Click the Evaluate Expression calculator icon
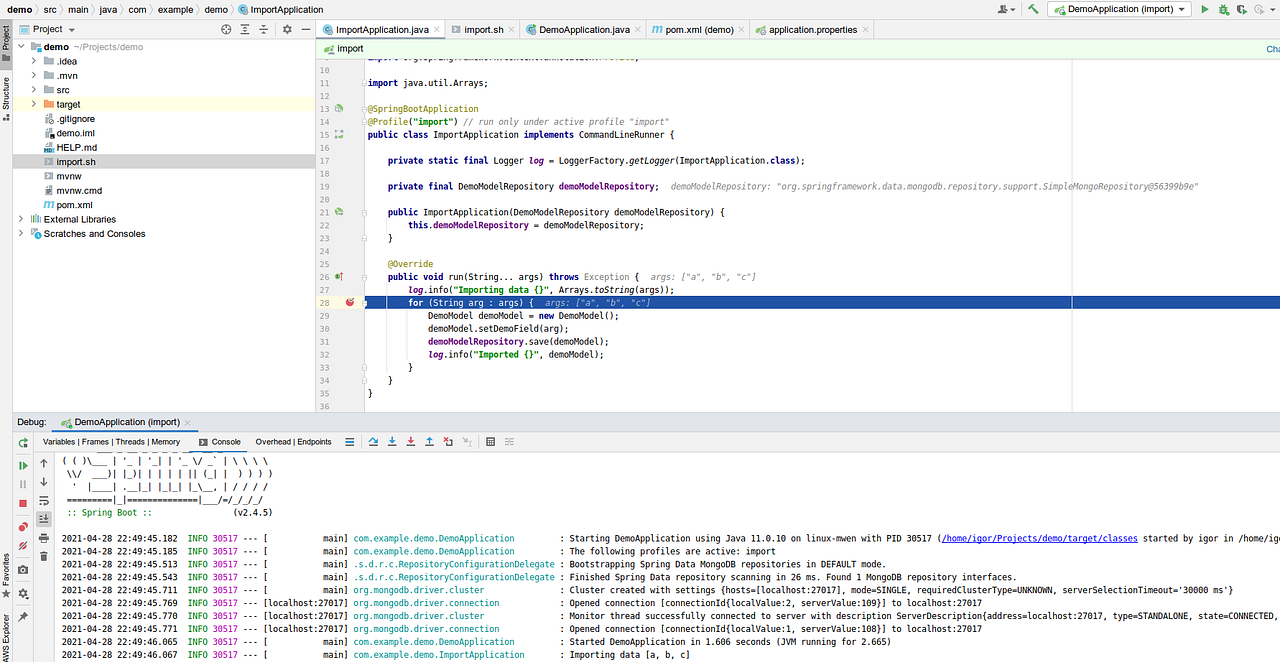The height and width of the screenshot is (662, 1280). [x=490, y=442]
